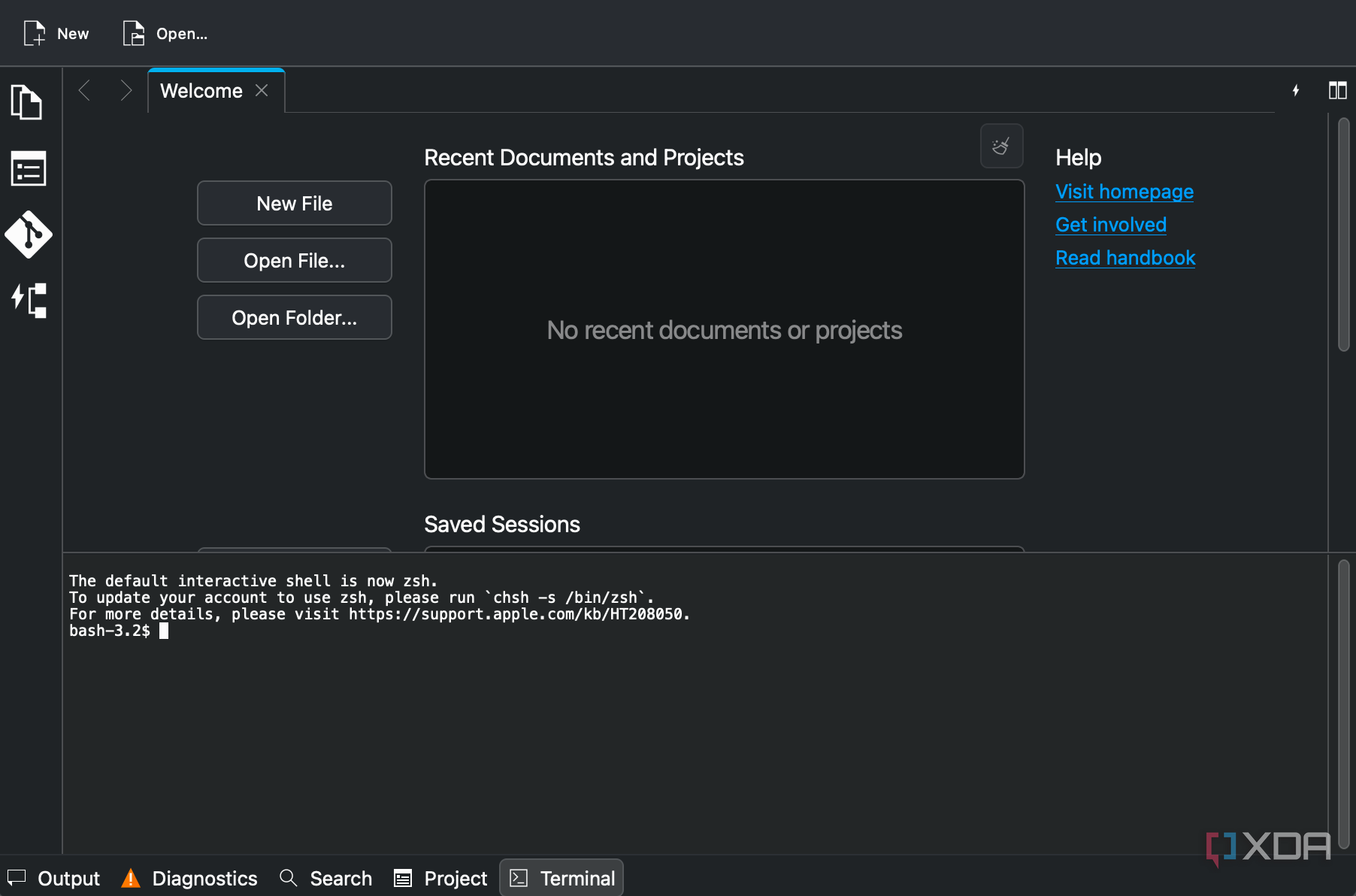The width and height of the screenshot is (1356, 896).
Task: Click the Open File... button
Action: click(x=295, y=260)
